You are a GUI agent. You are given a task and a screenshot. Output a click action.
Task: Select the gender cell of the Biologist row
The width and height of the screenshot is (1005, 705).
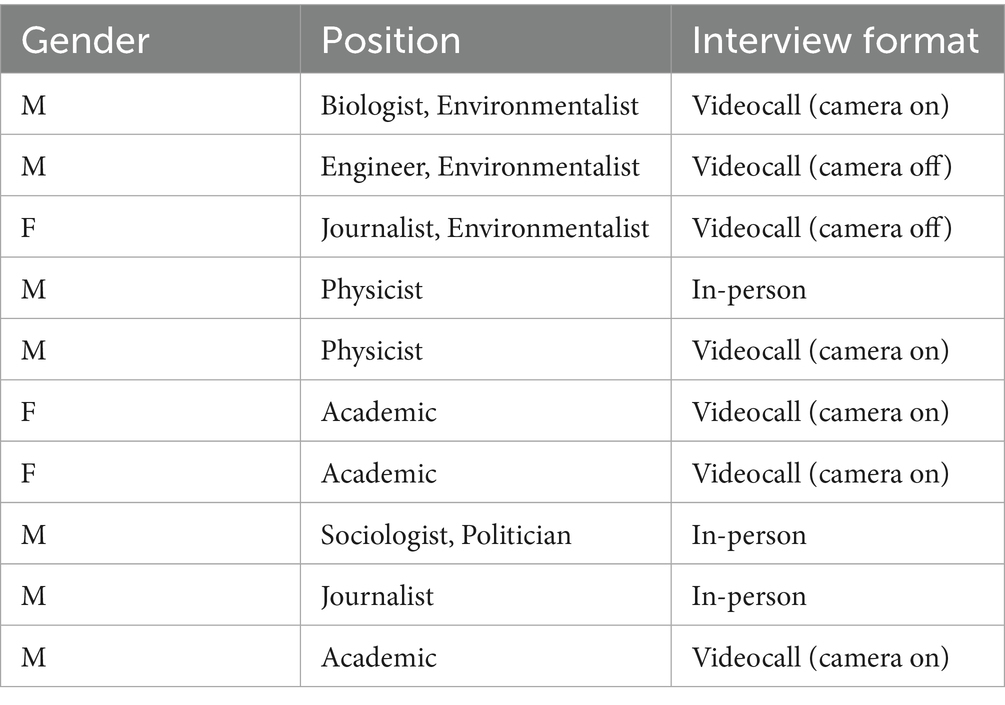33,105
